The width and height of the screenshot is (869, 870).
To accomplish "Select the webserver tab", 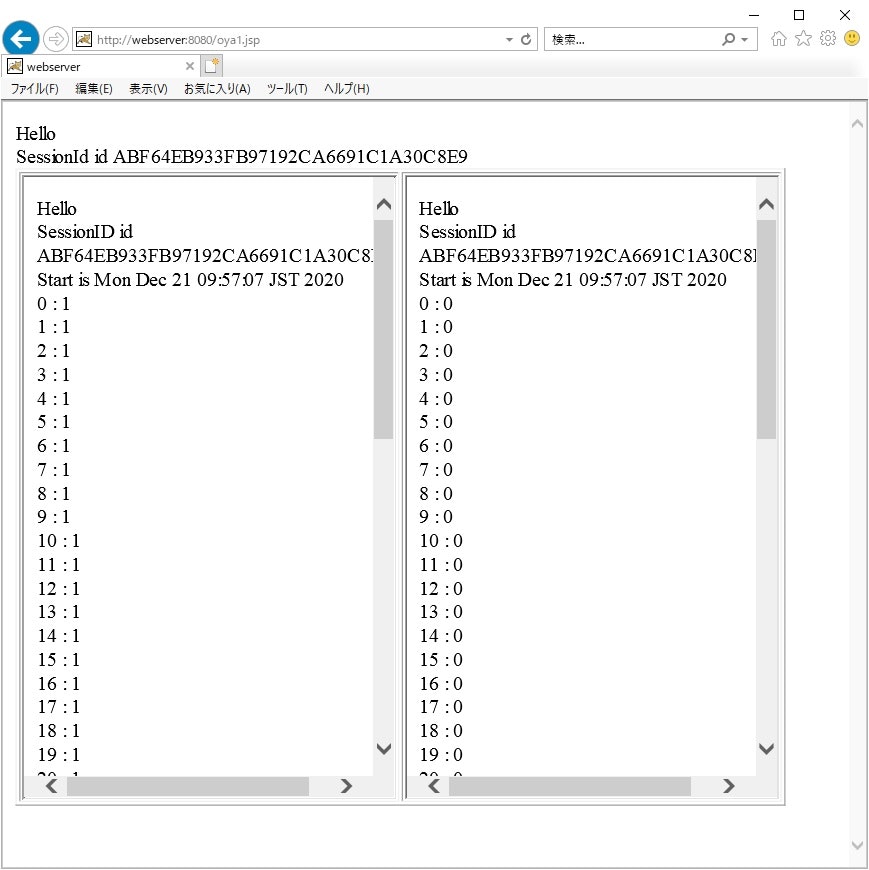I will pos(100,66).
